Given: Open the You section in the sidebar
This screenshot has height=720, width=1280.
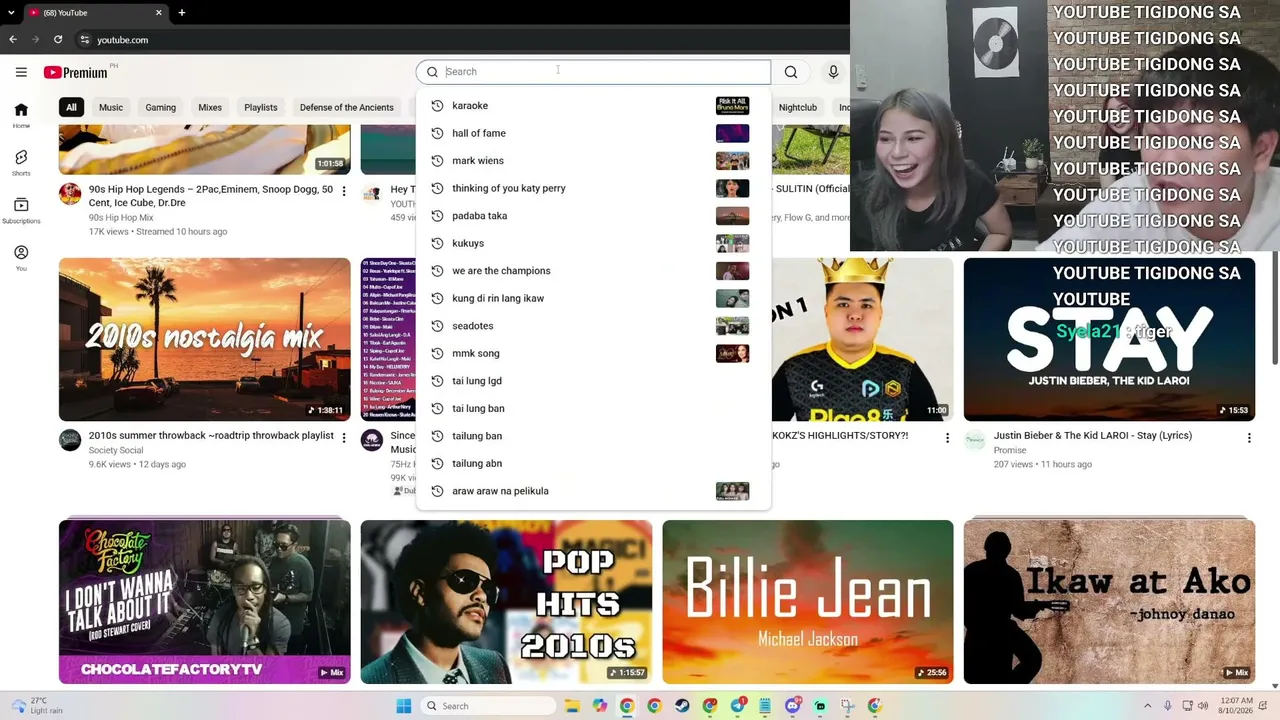Looking at the screenshot, I should (21, 258).
